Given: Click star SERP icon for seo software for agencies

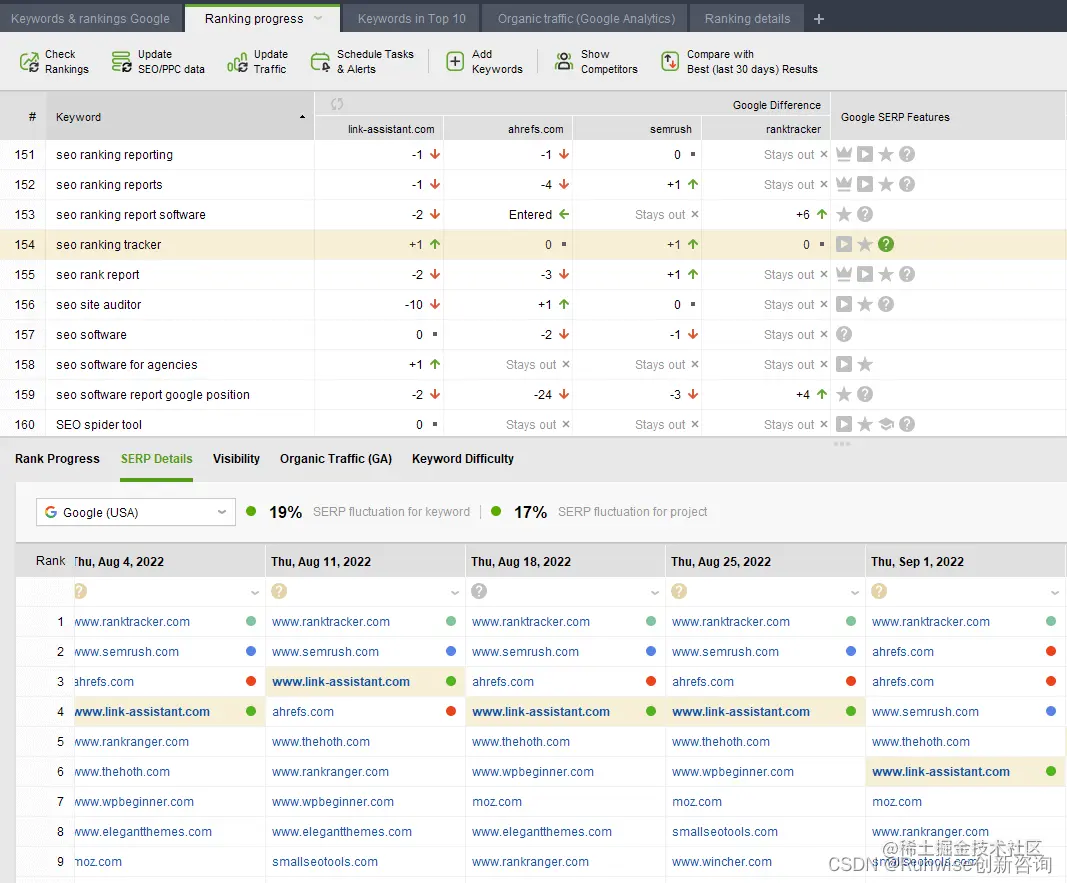Looking at the screenshot, I should coord(865,364).
